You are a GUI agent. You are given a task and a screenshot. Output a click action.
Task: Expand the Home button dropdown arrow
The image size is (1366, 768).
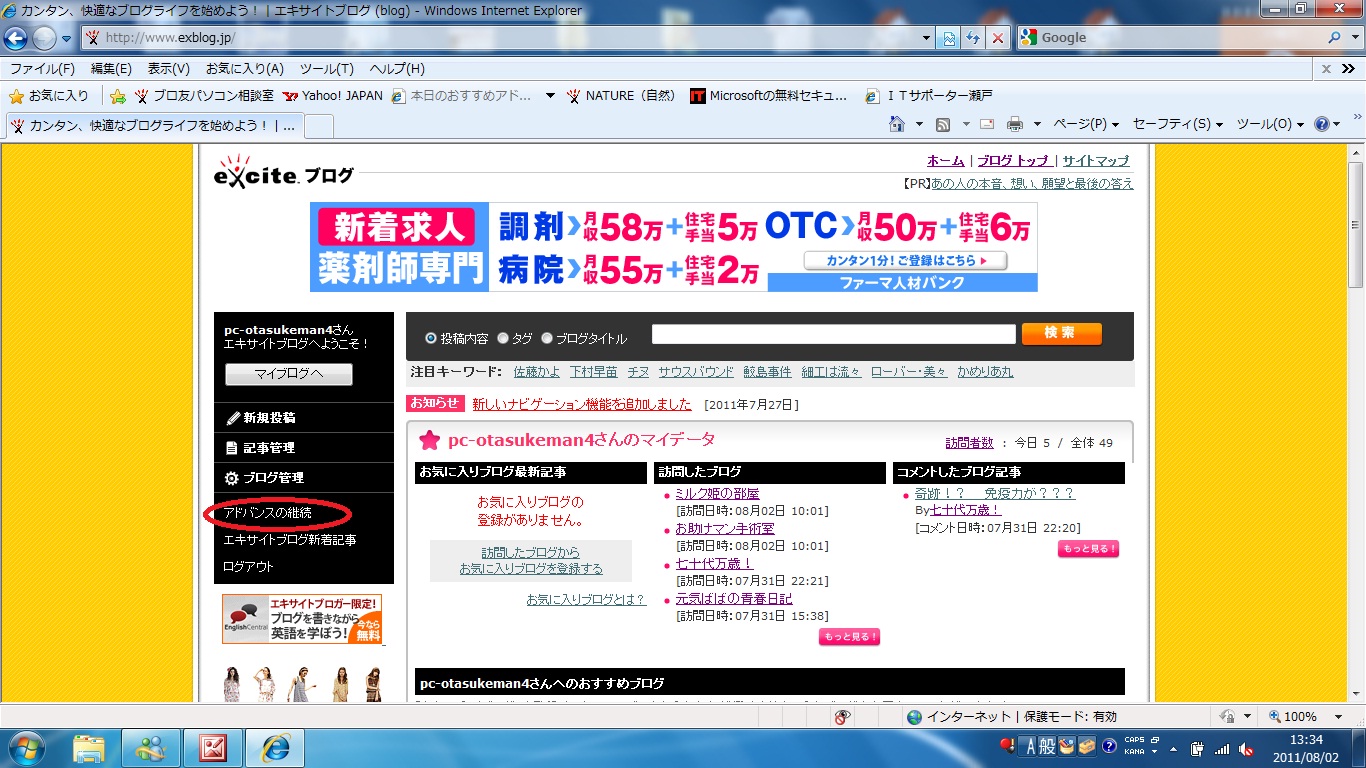click(919, 124)
